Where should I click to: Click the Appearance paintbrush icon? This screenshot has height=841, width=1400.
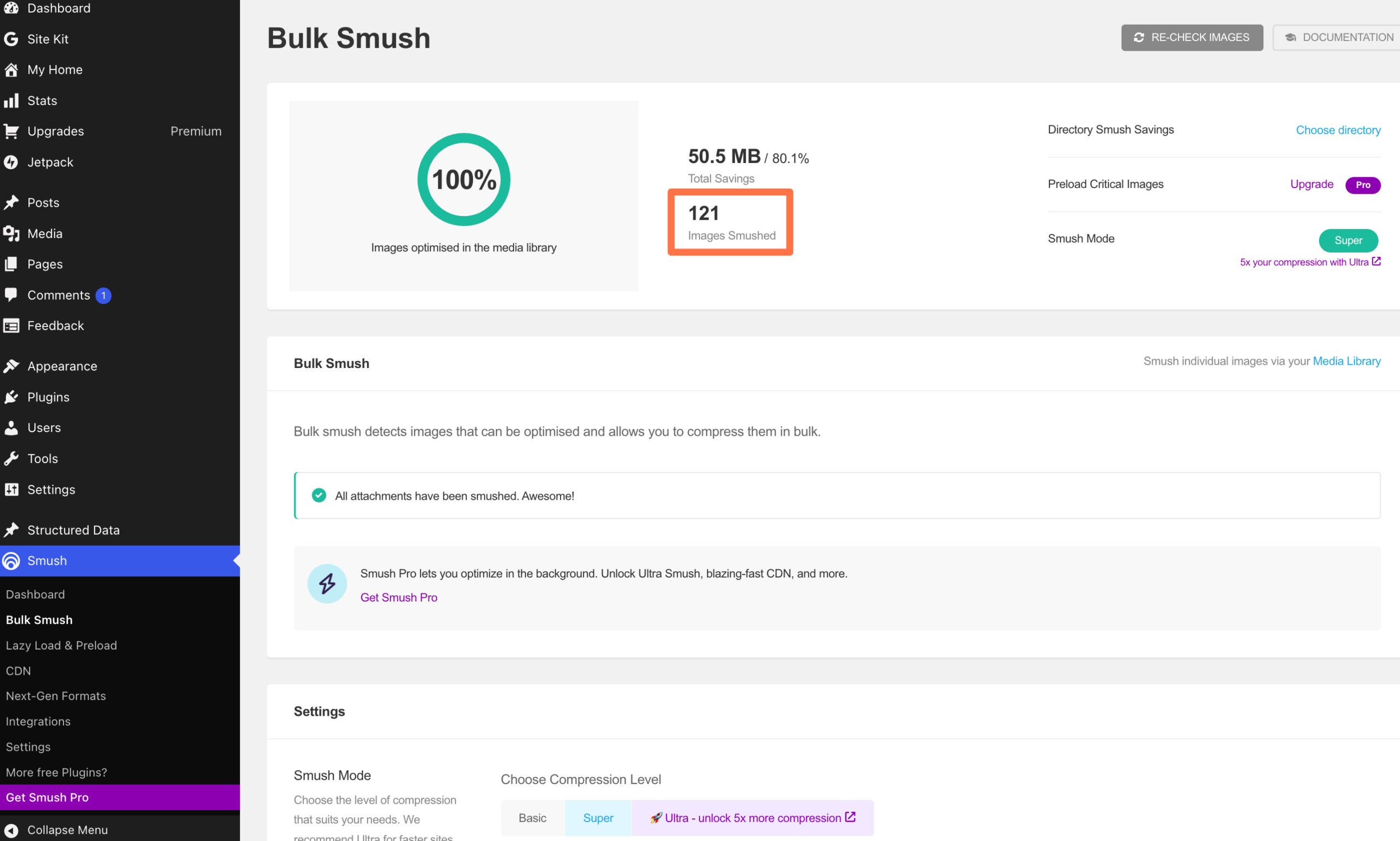pyautogui.click(x=11, y=365)
